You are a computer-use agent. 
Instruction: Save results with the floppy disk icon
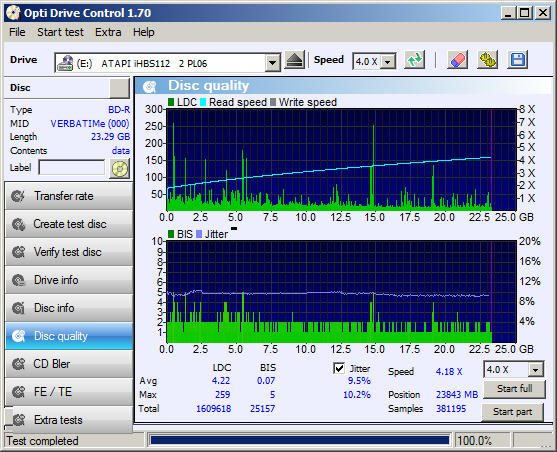518,60
